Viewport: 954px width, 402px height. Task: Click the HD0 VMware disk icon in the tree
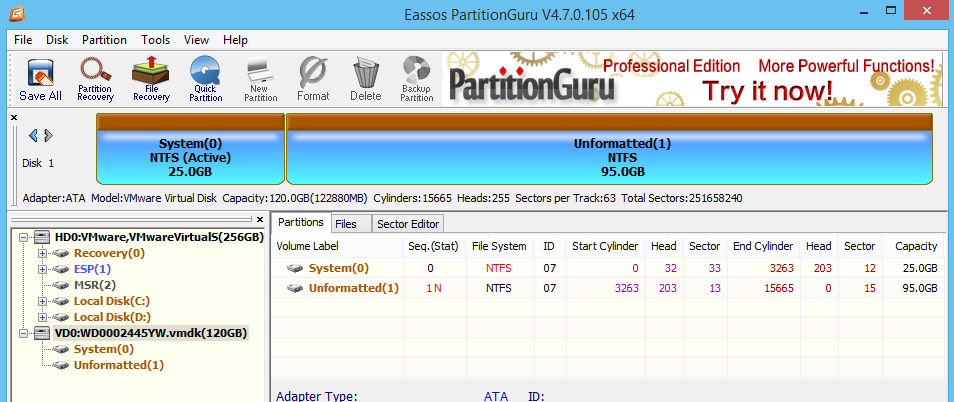[x=41, y=237]
